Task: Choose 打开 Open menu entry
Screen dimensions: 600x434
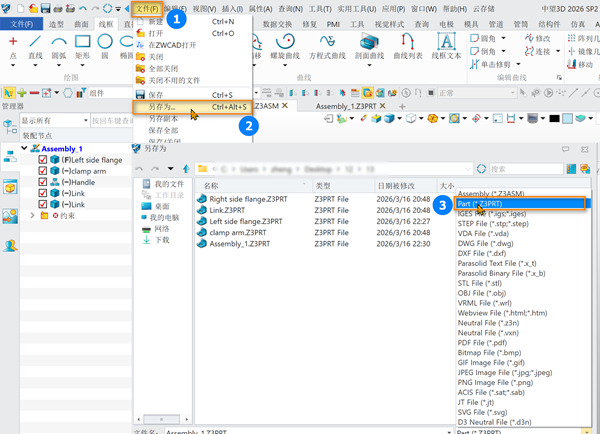Action: click(192, 33)
